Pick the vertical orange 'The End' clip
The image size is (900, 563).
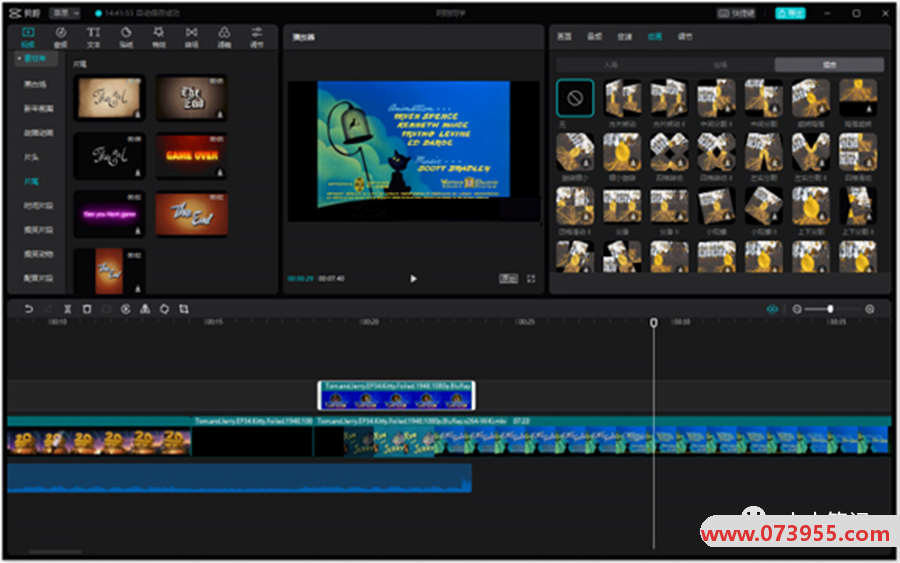coord(109,271)
